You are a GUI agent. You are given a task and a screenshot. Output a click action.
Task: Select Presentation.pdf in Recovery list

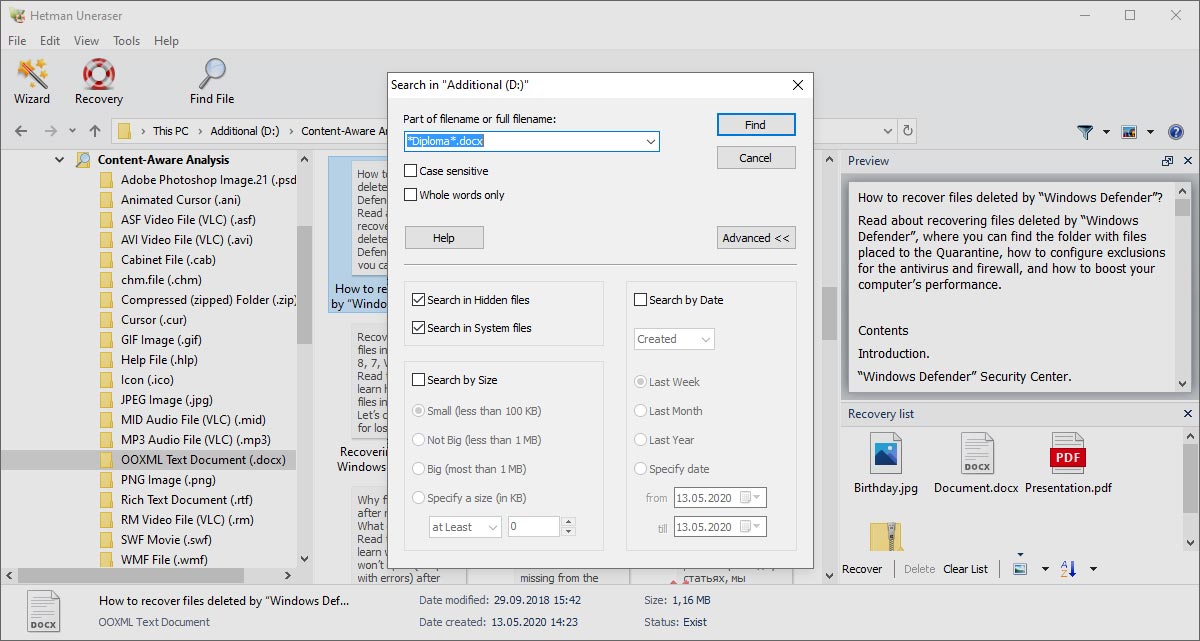tap(1068, 464)
